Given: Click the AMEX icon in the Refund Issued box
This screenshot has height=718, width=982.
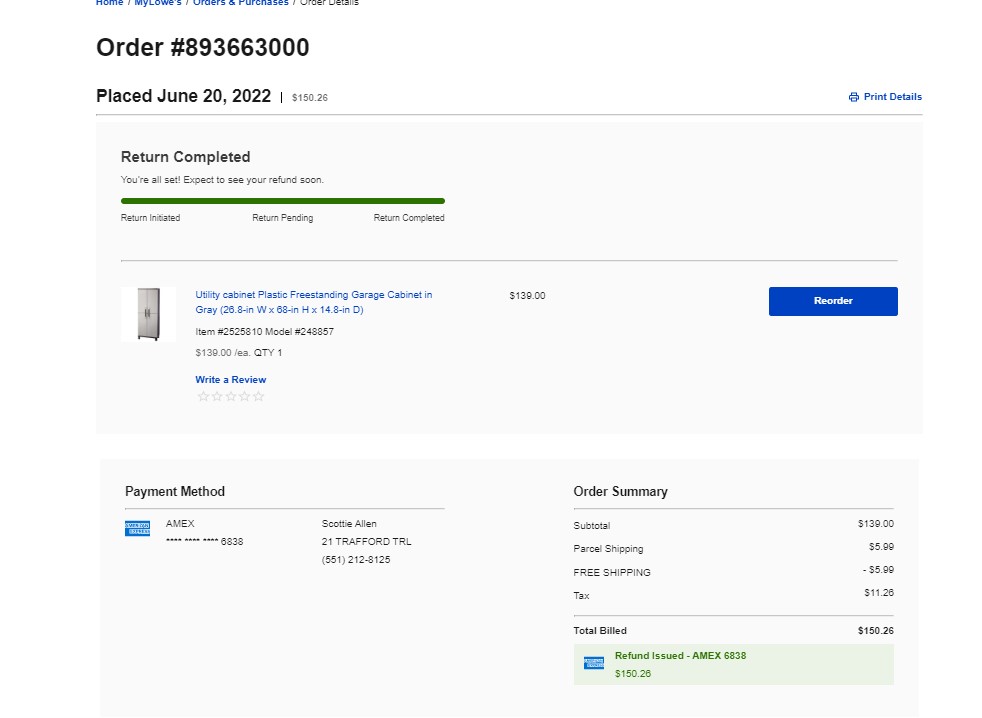Looking at the screenshot, I should tap(594, 663).
